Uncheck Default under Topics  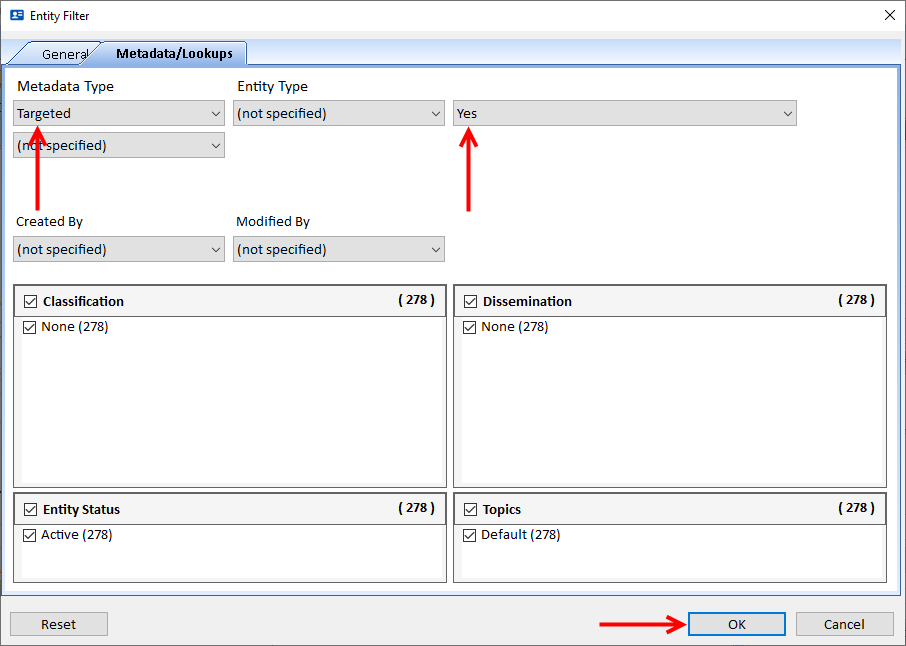(x=470, y=534)
